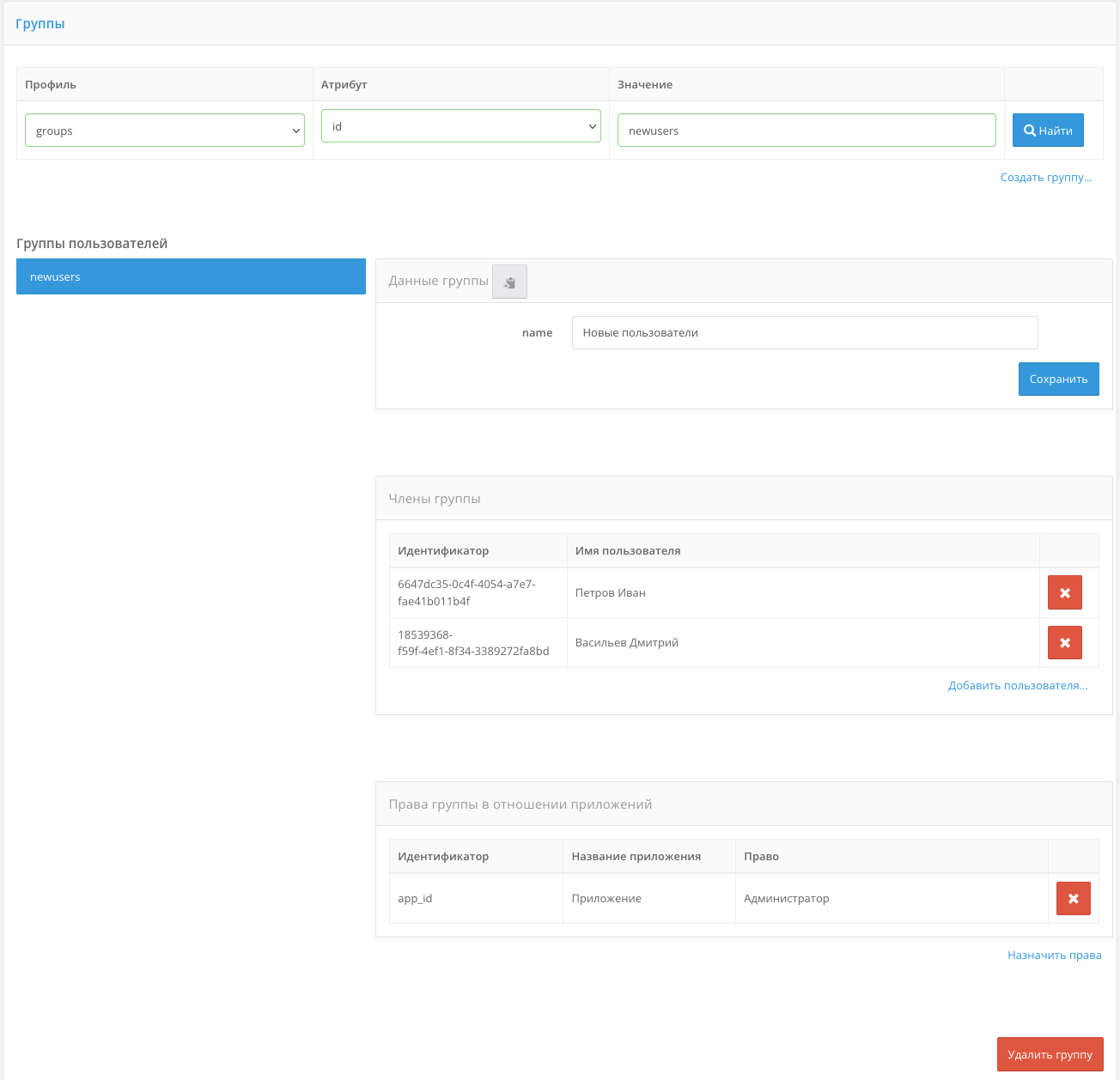The height and width of the screenshot is (1080, 1120).
Task: Remove Петров Иван from group members
Action: click(1065, 592)
